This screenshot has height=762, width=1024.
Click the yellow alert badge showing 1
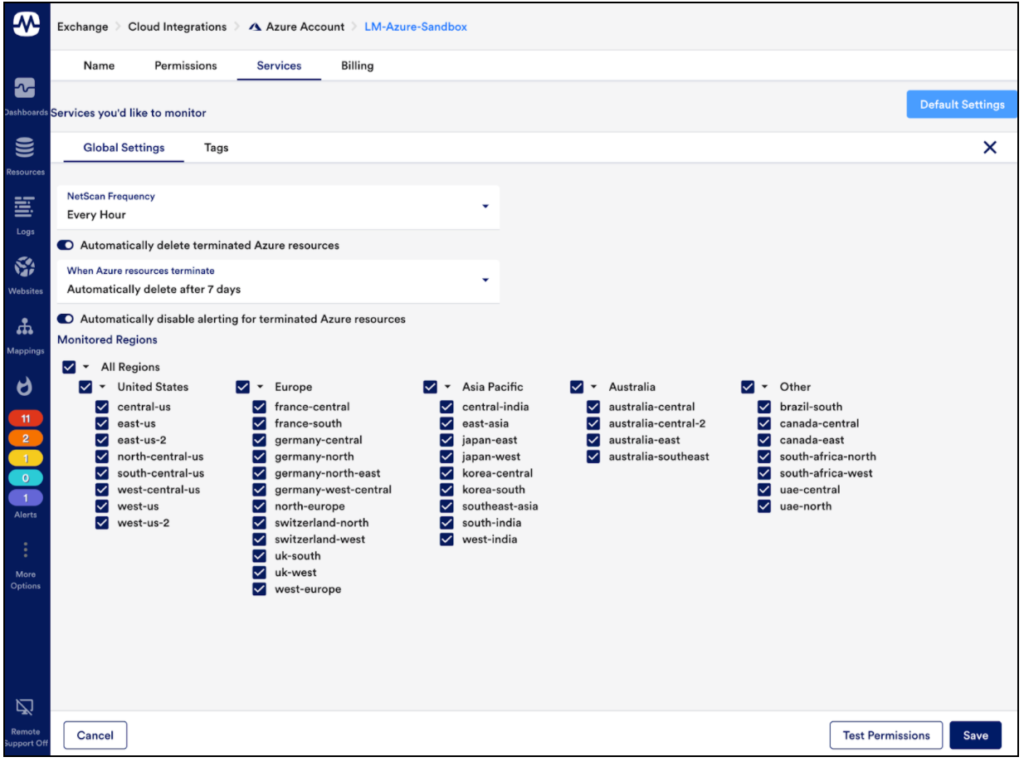point(25,458)
